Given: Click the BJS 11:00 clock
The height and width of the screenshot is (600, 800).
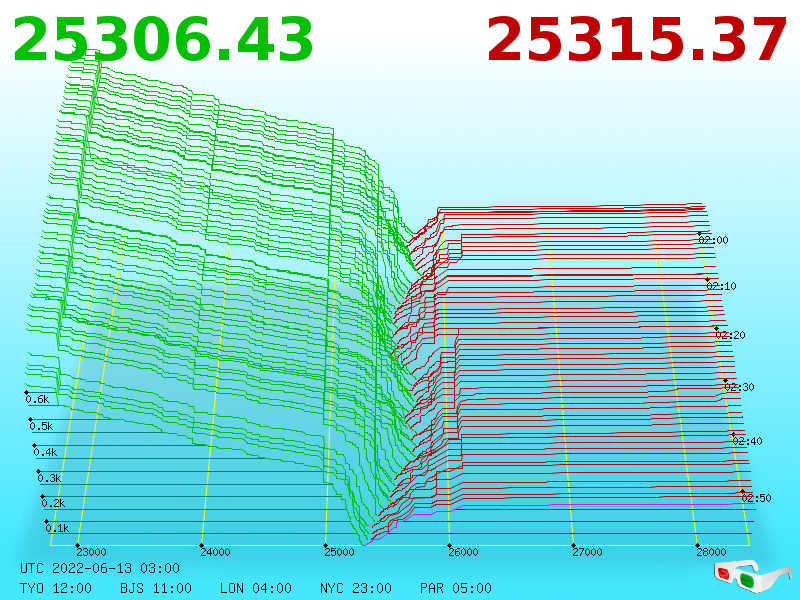Looking at the screenshot, I should point(156,588).
